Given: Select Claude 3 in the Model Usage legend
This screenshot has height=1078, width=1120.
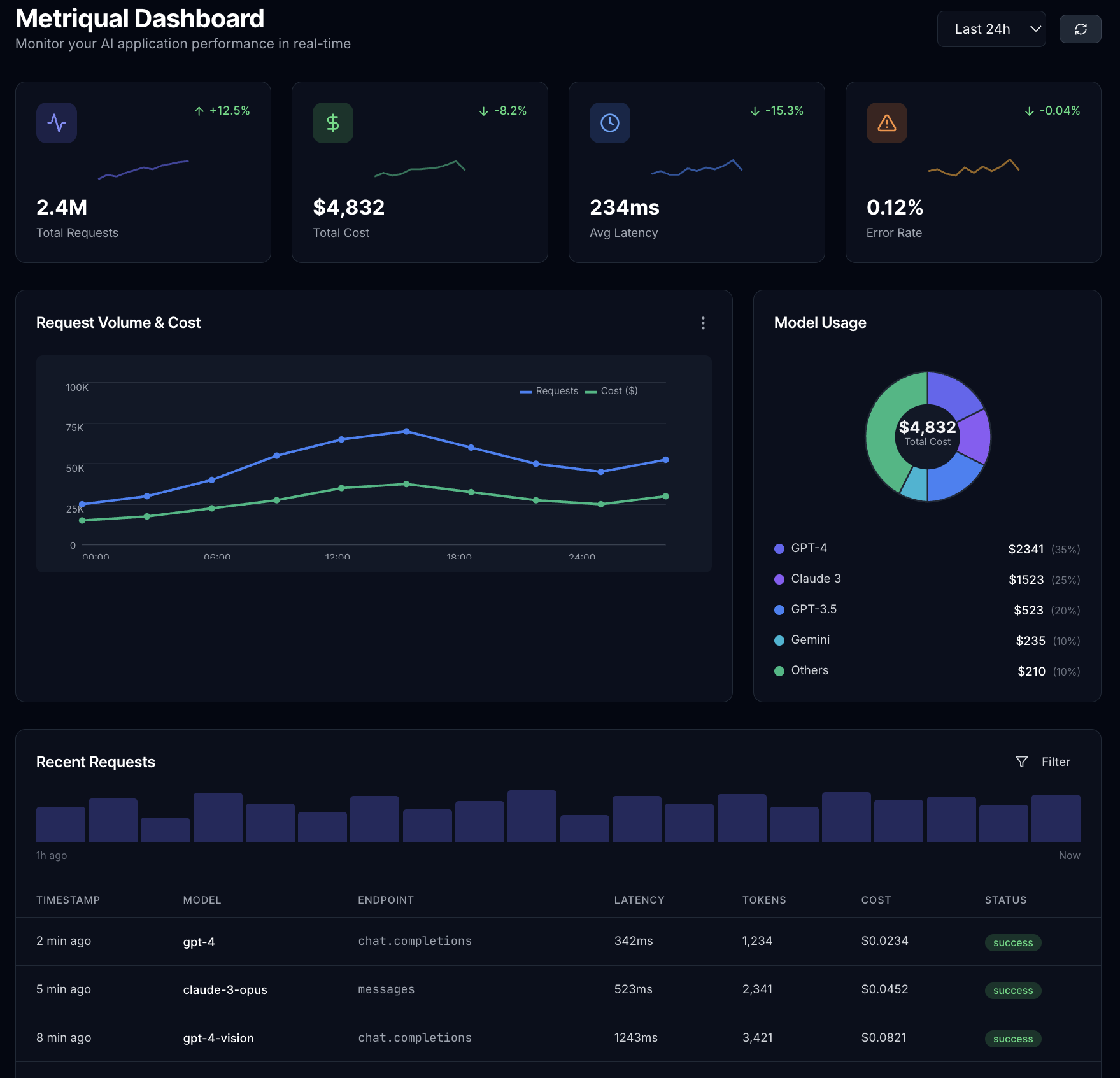Looking at the screenshot, I should (816, 578).
